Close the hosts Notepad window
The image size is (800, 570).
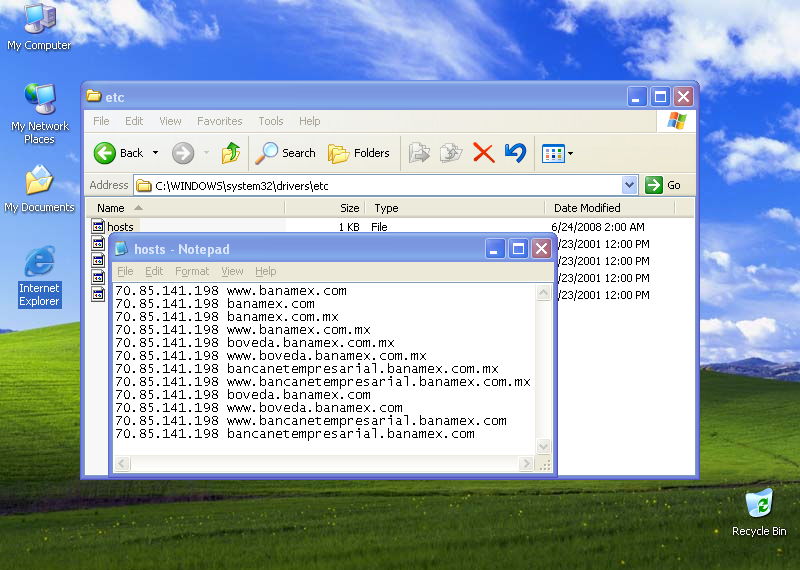(x=541, y=249)
